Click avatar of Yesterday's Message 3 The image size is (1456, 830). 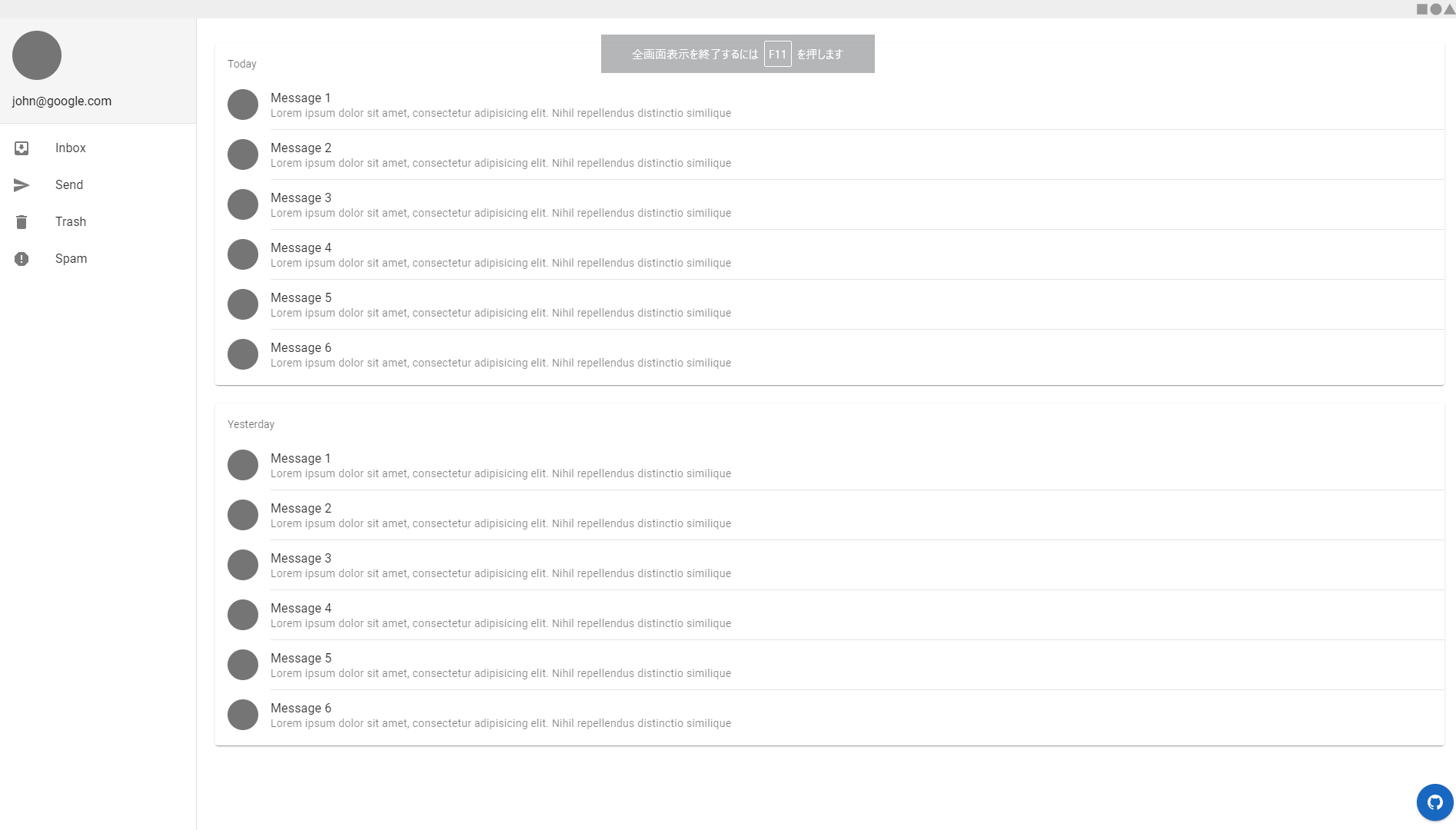pyautogui.click(x=243, y=565)
